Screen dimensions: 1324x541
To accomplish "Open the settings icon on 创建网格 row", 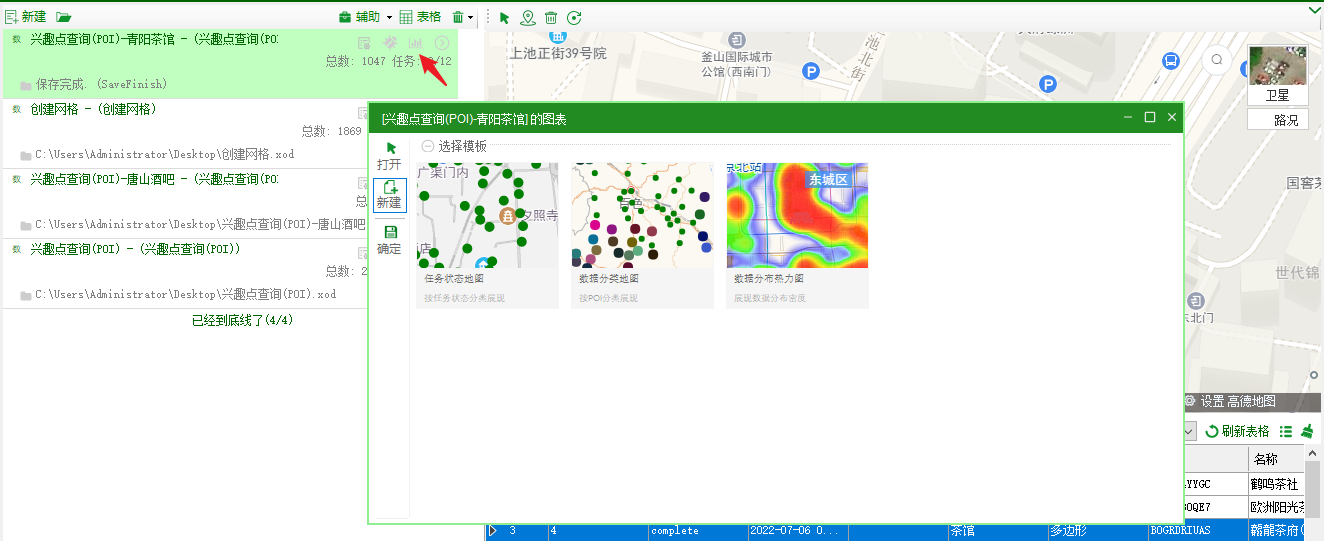I will coord(364,113).
